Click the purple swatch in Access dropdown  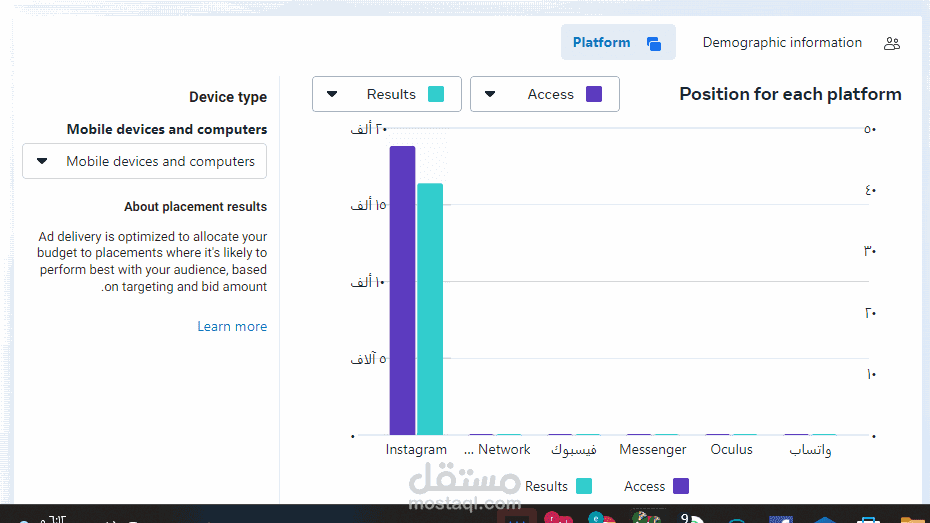(594, 94)
